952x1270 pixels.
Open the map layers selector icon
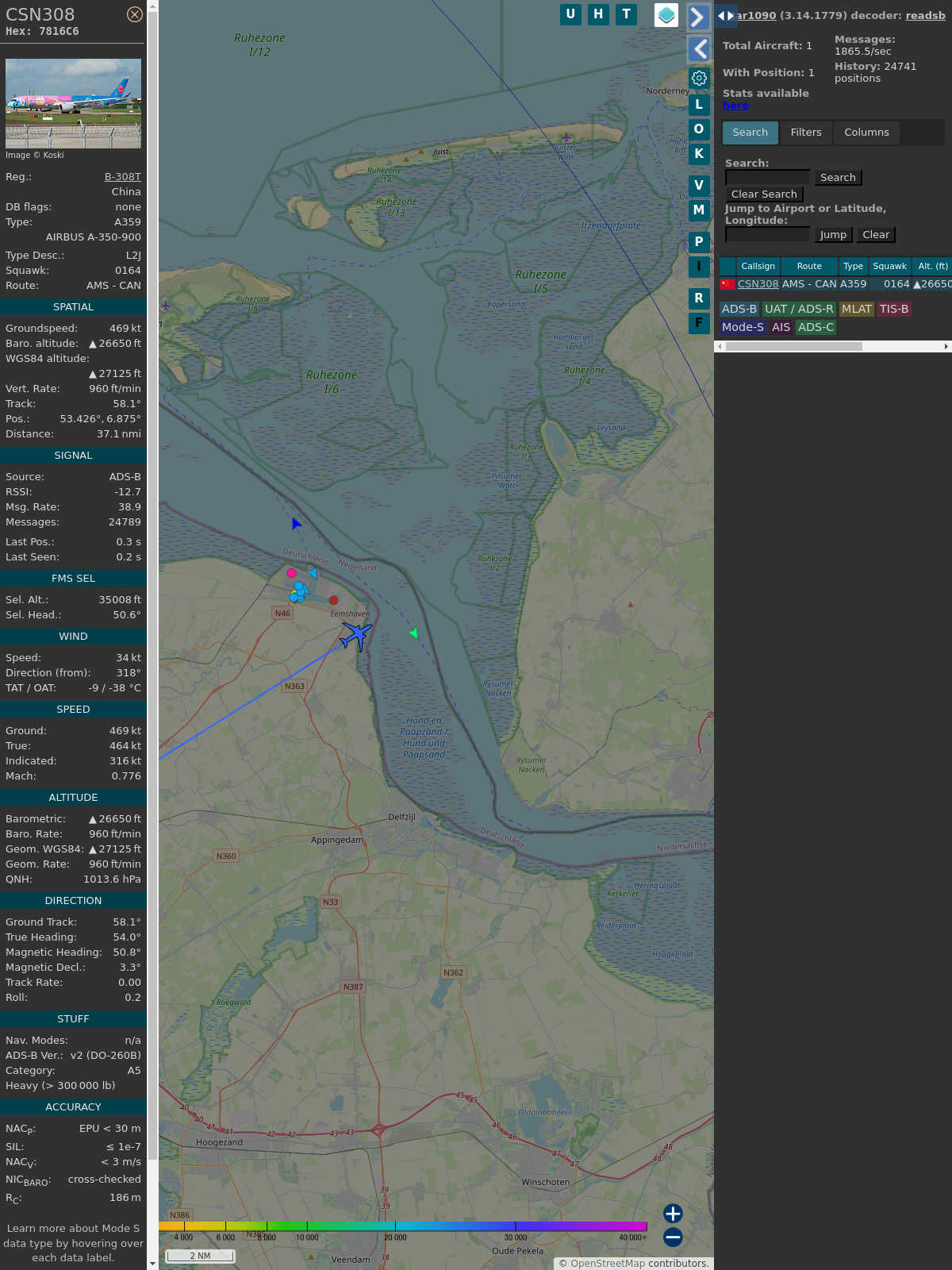666,14
